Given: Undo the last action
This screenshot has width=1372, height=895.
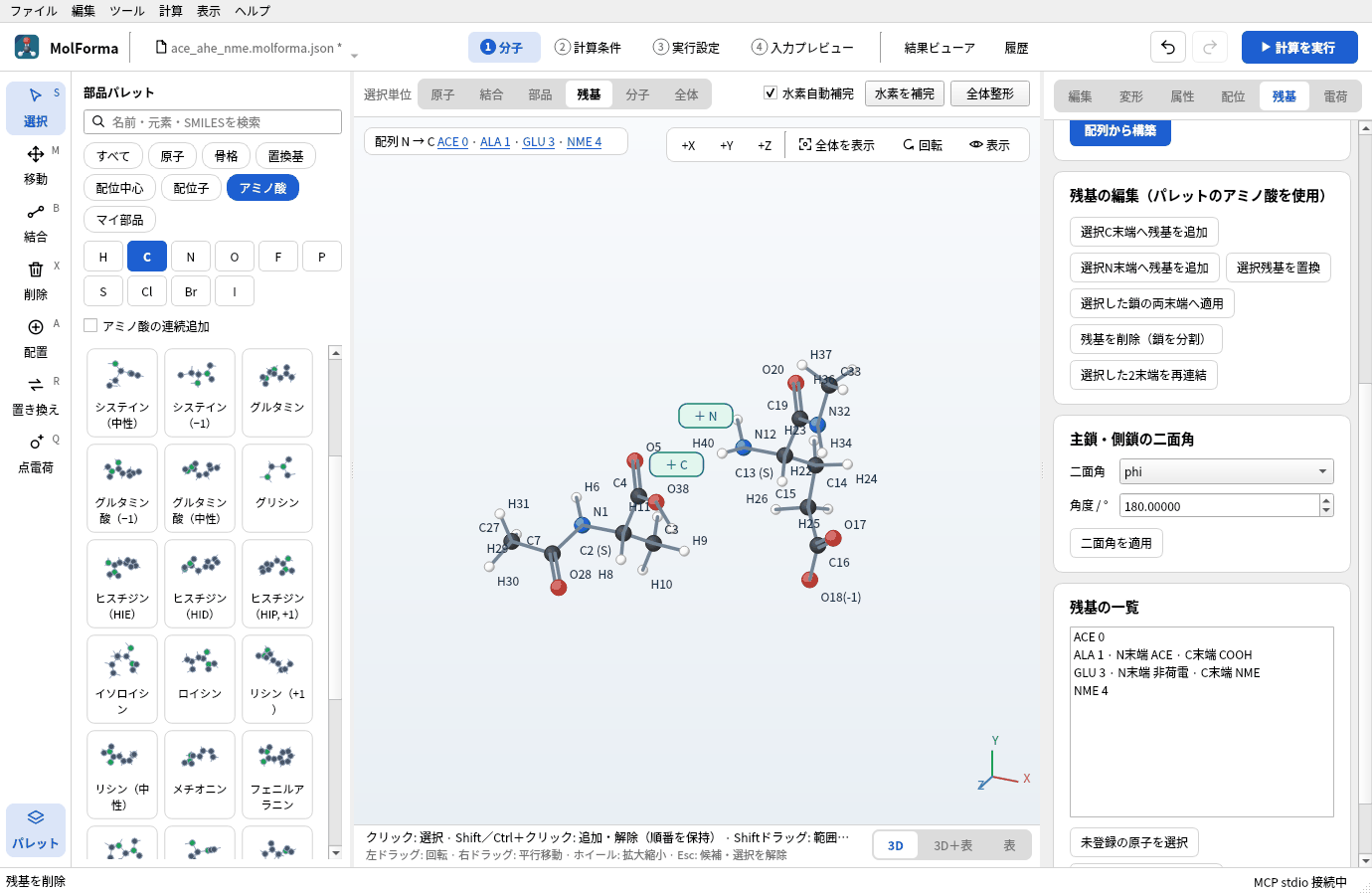Looking at the screenshot, I should coord(1168,47).
